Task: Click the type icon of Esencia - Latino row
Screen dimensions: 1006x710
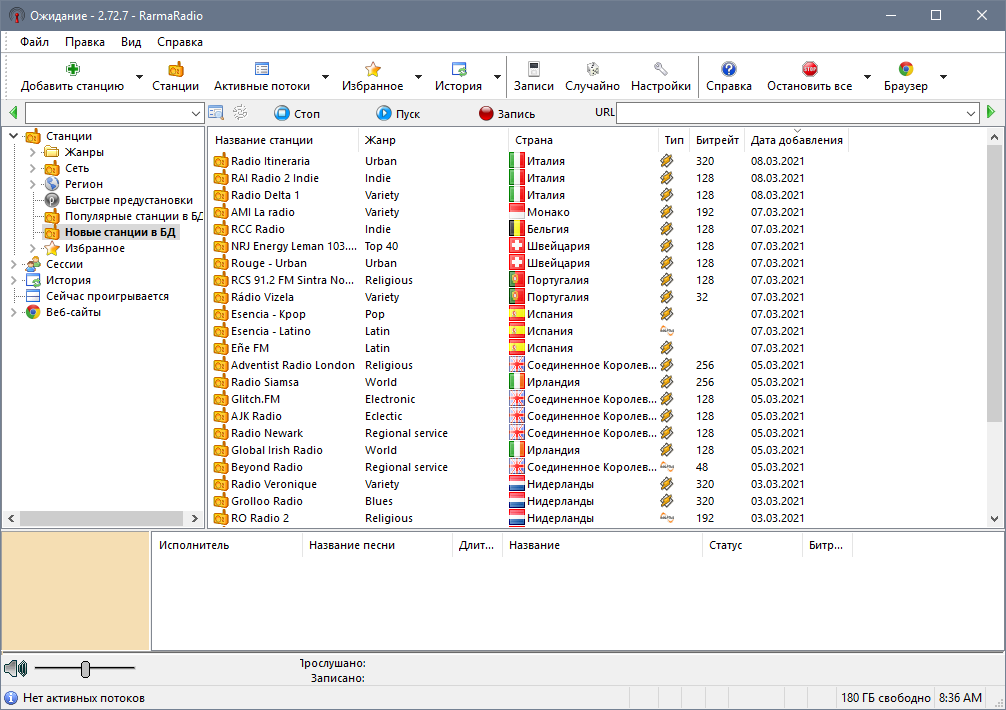Action: click(667, 331)
